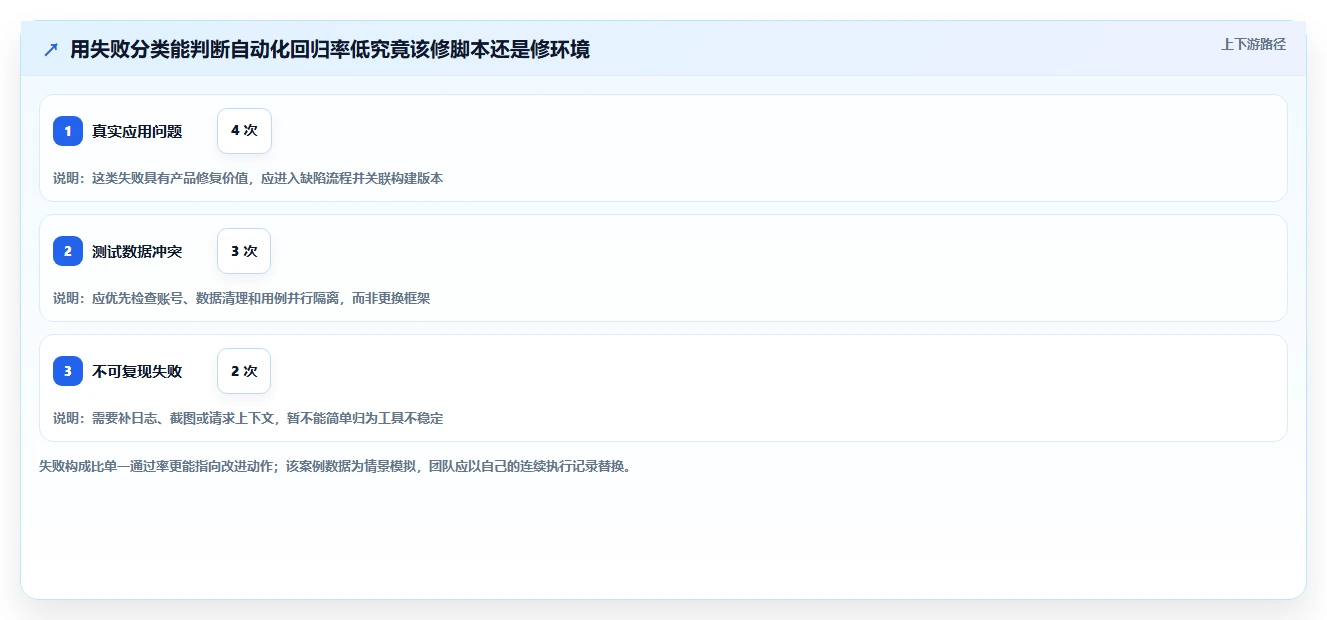Click the 测试数据冲突 label

[x=137, y=251]
